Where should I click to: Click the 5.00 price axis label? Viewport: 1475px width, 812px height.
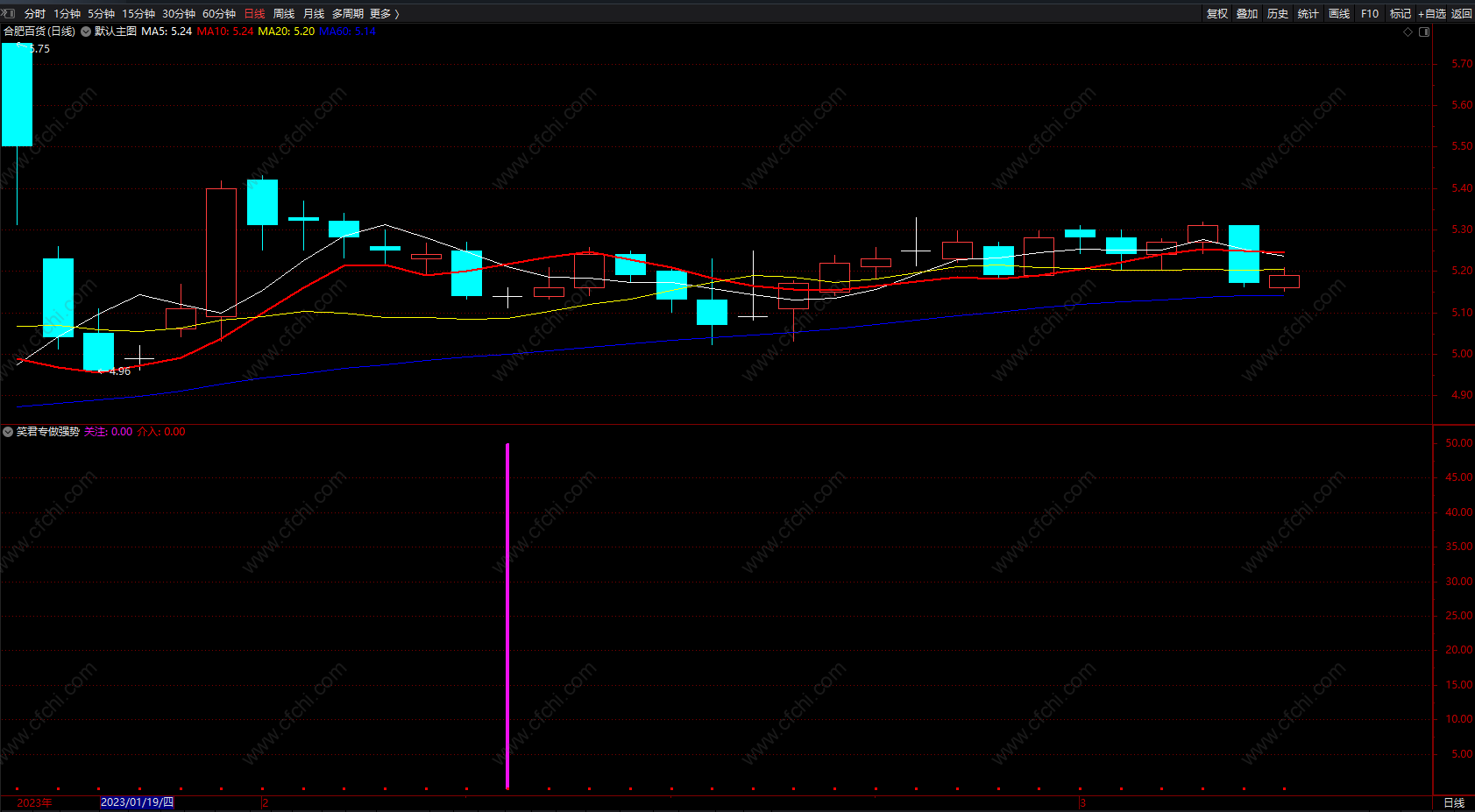coord(1462,354)
